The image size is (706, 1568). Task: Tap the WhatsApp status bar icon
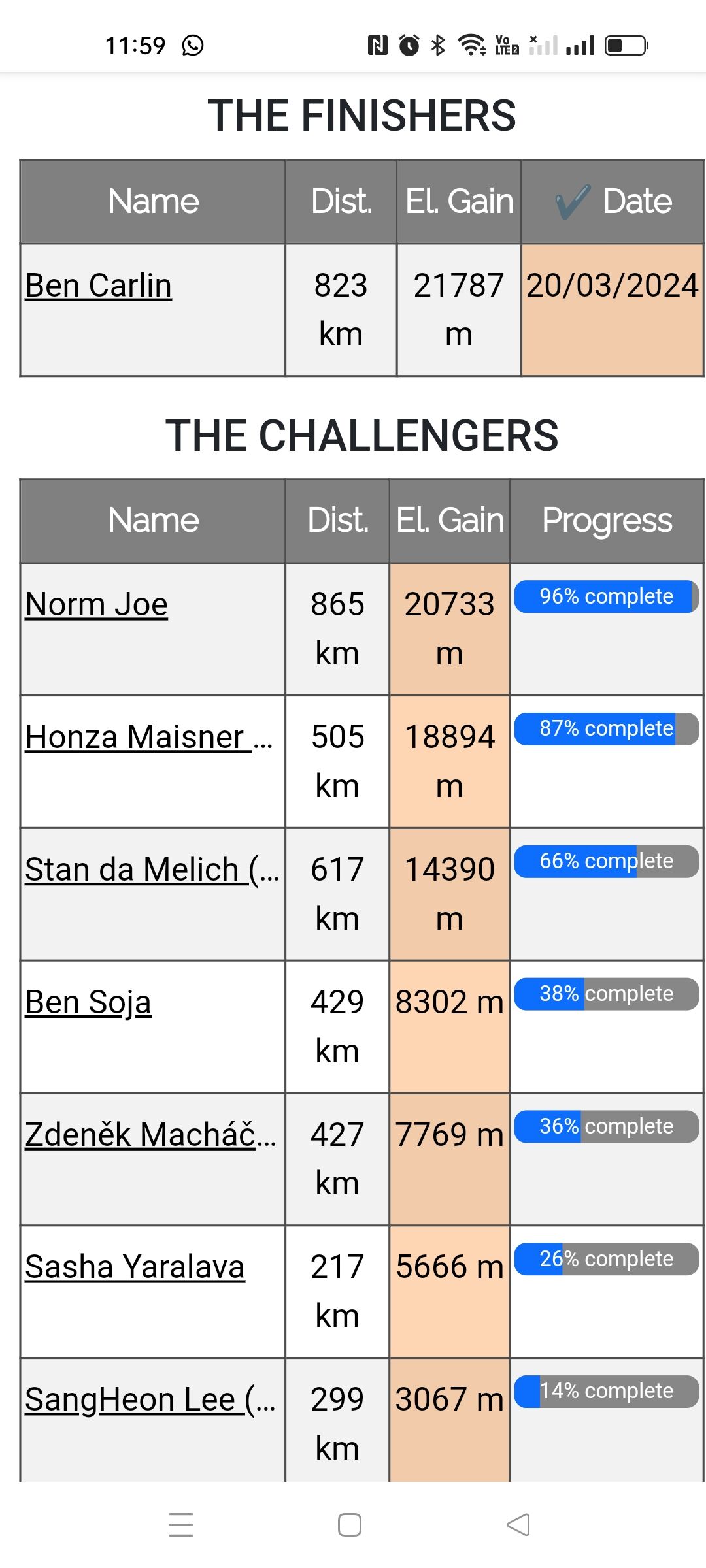coord(193,46)
